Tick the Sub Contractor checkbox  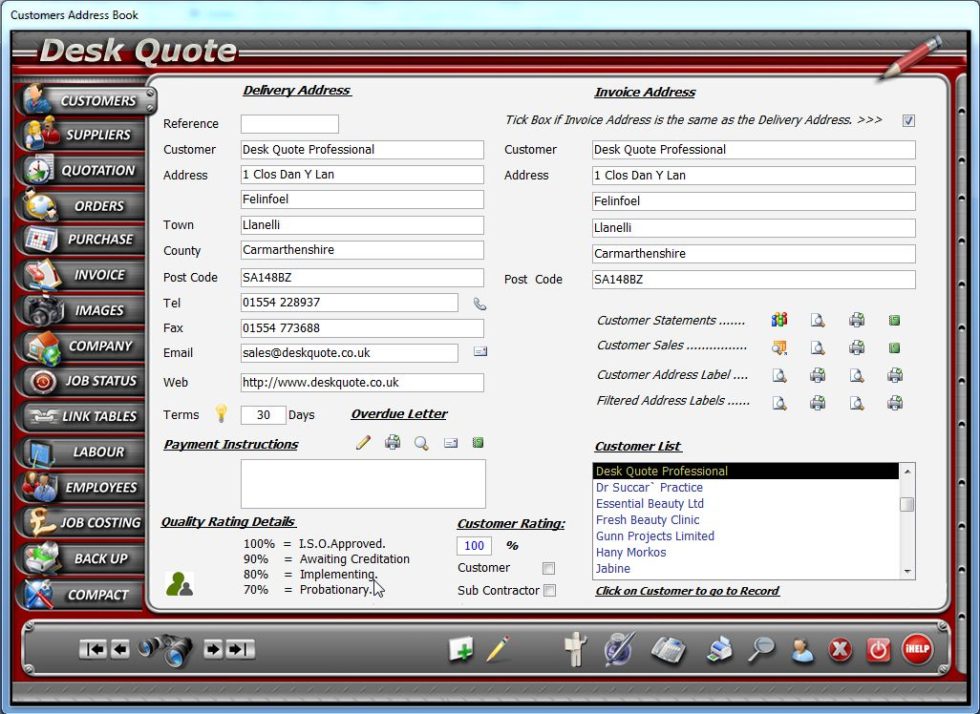[549, 590]
